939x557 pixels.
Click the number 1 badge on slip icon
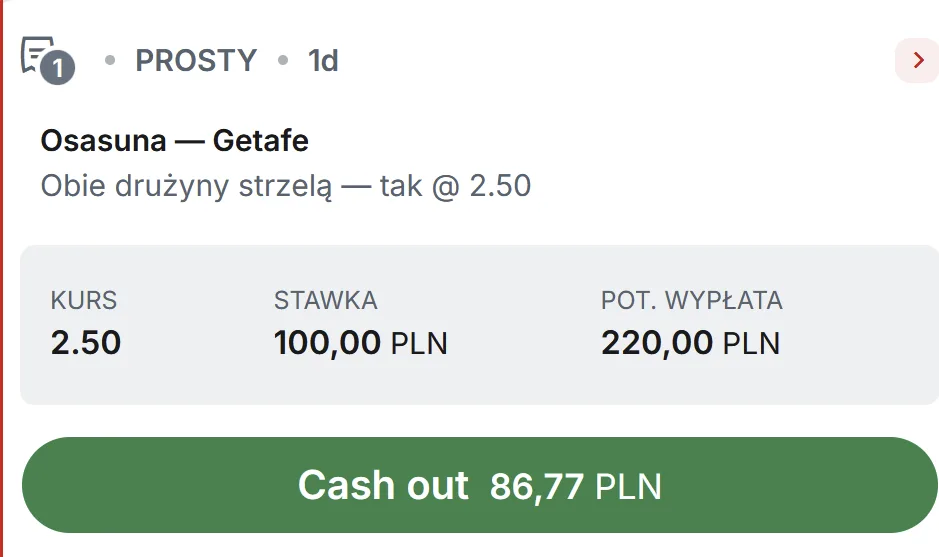click(59, 69)
